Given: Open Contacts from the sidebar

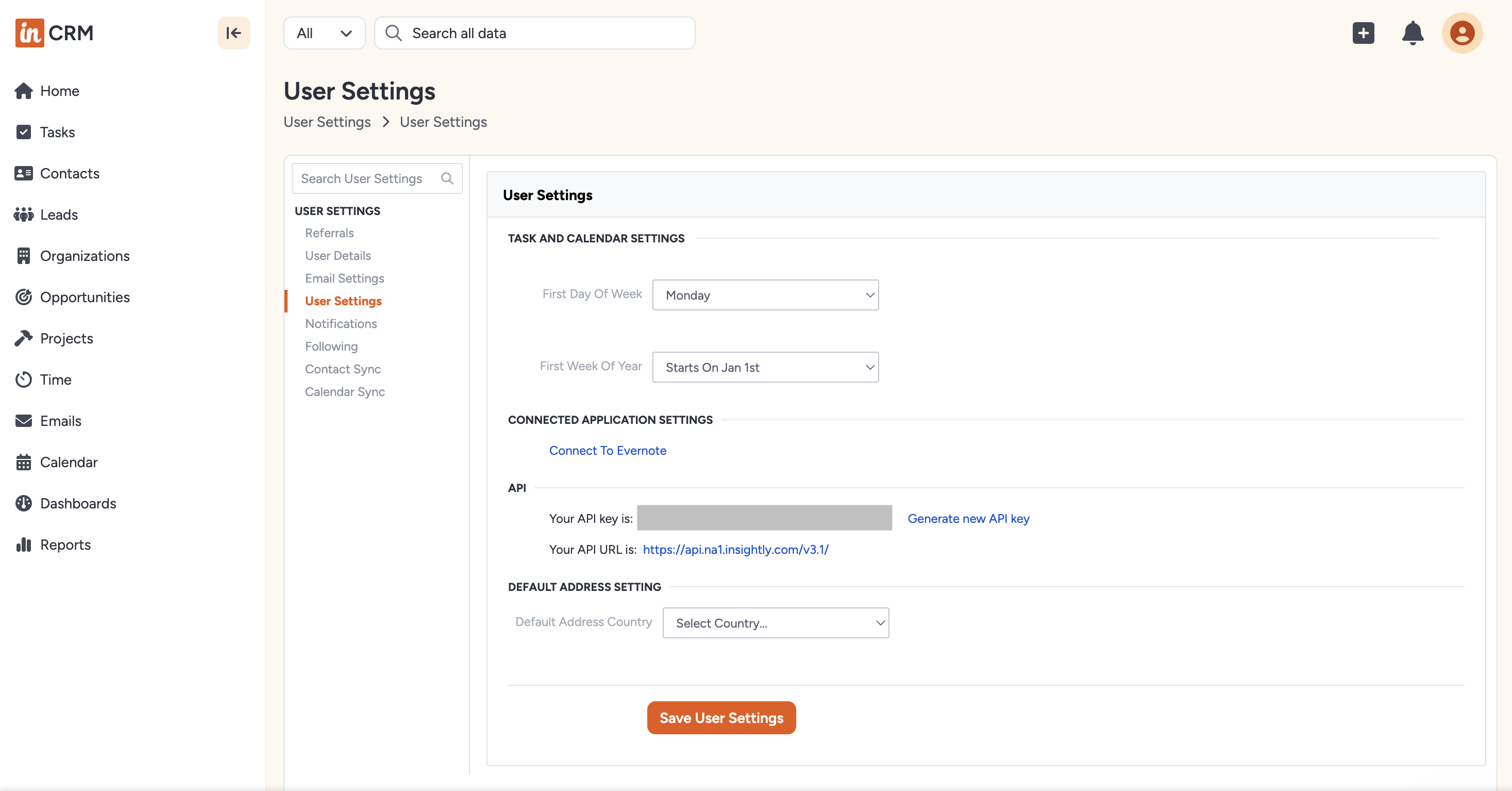Looking at the screenshot, I should click(69, 173).
